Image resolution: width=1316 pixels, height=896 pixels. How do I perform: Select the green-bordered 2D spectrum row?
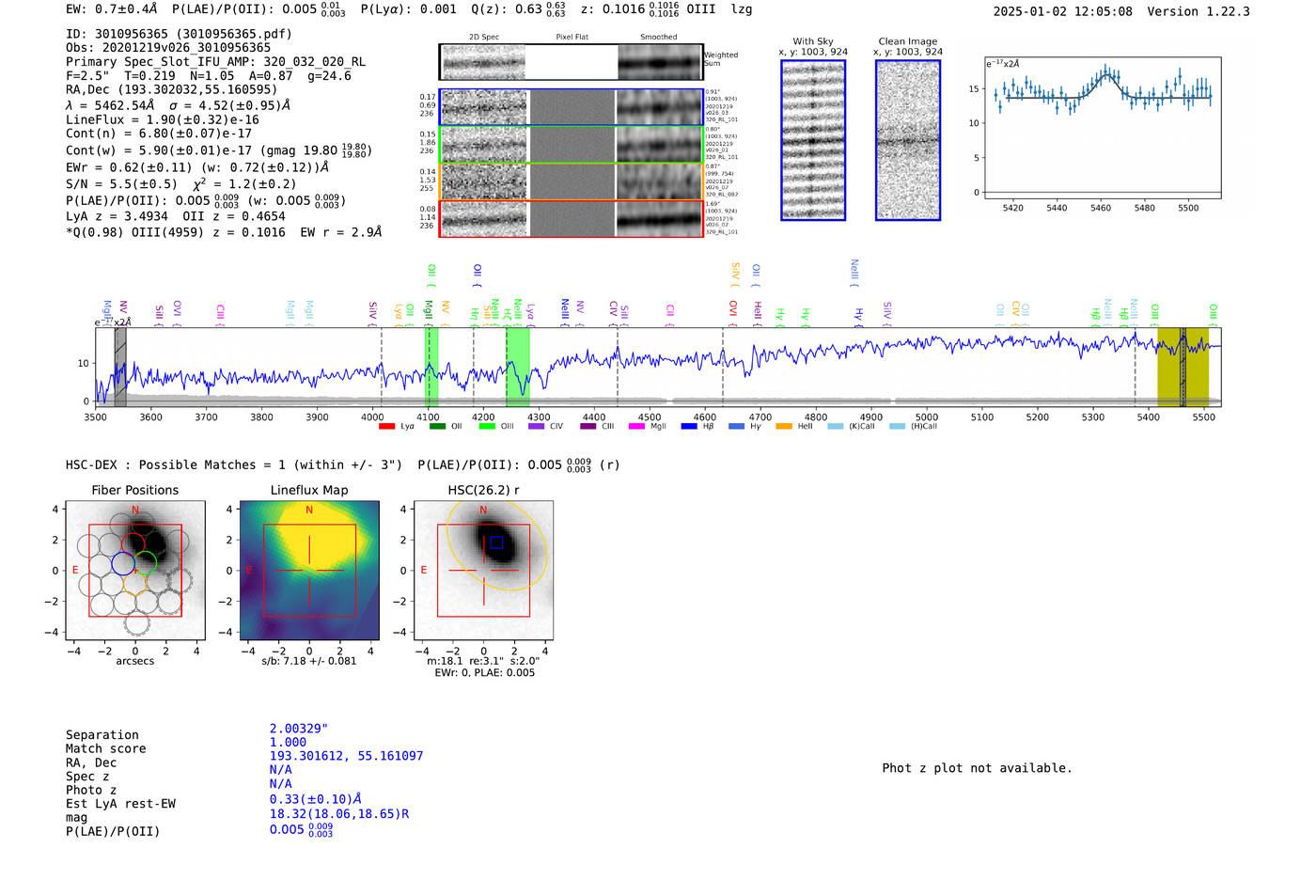click(571, 145)
